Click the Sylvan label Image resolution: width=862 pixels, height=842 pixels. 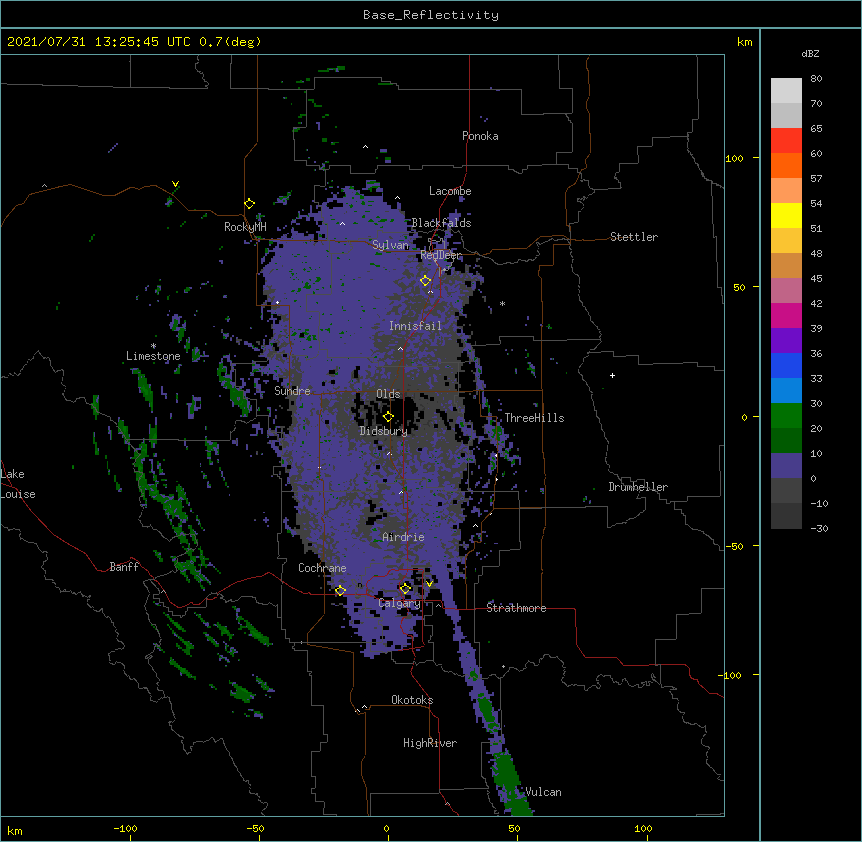point(390,245)
